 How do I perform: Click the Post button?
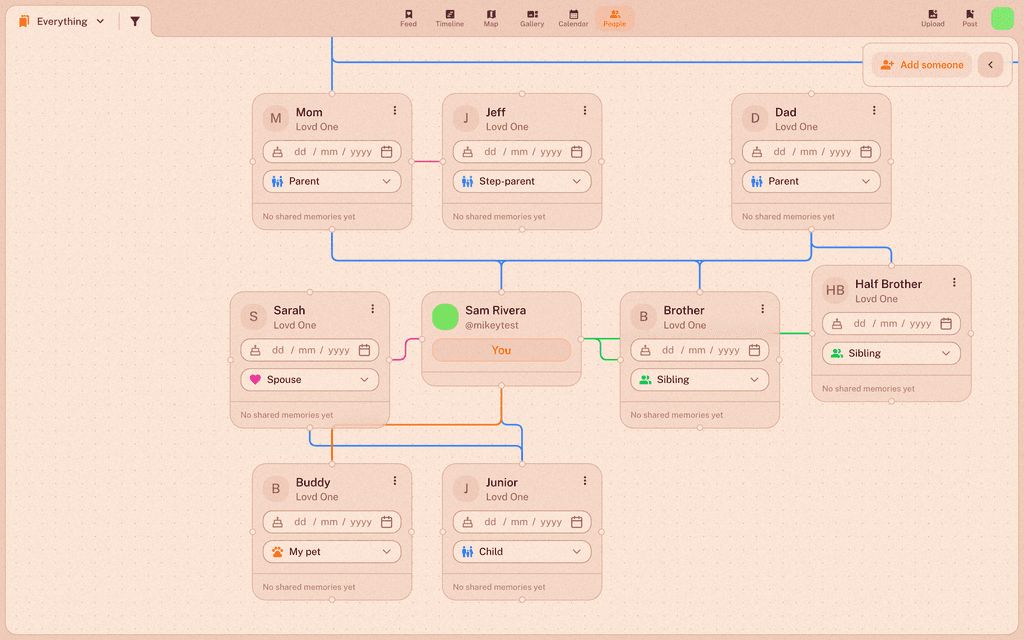pos(970,18)
